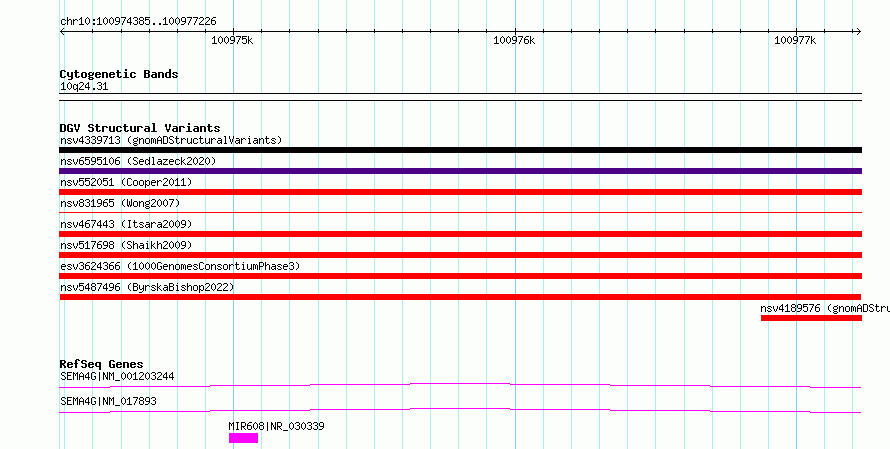
Task: Click the purple bar of nsv6595106
Action: [x=460, y=171]
